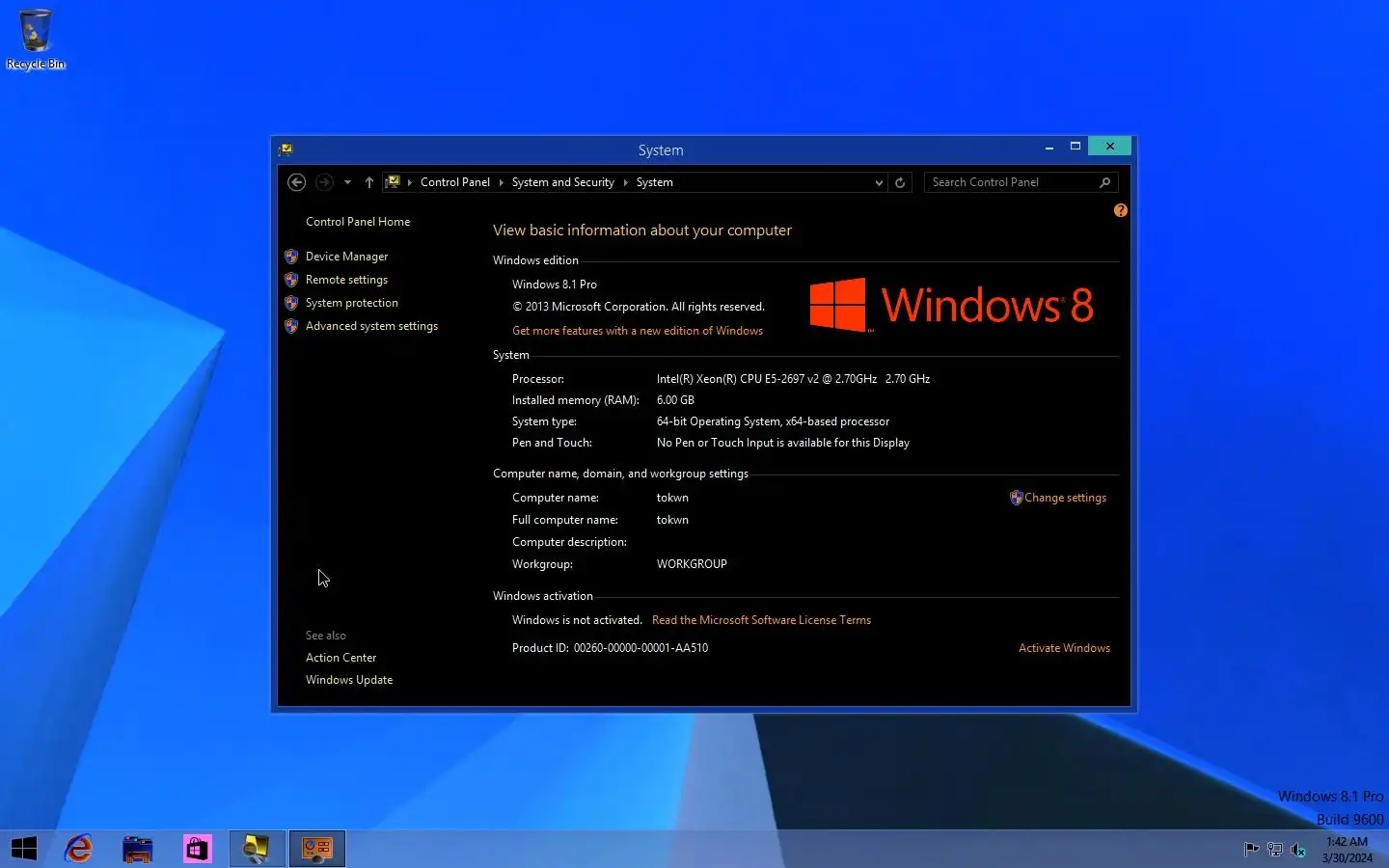Get more features with a new edition link
Viewport: 1389px width, 868px height.
click(x=638, y=331)
